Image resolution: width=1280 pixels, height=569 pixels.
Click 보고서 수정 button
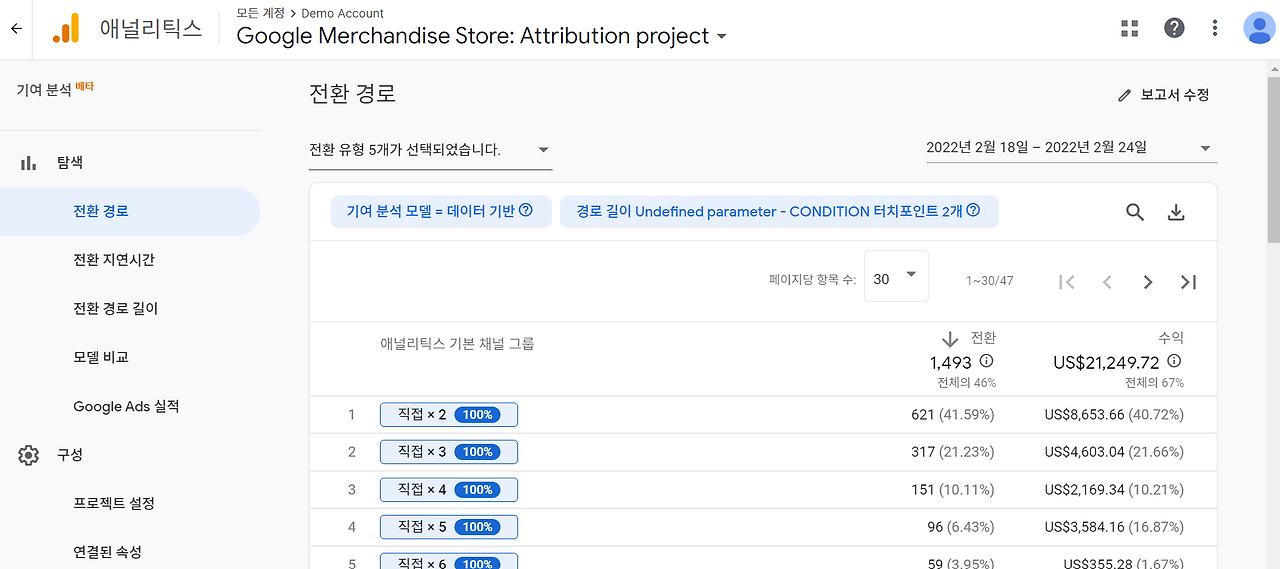coord(1164,95)
